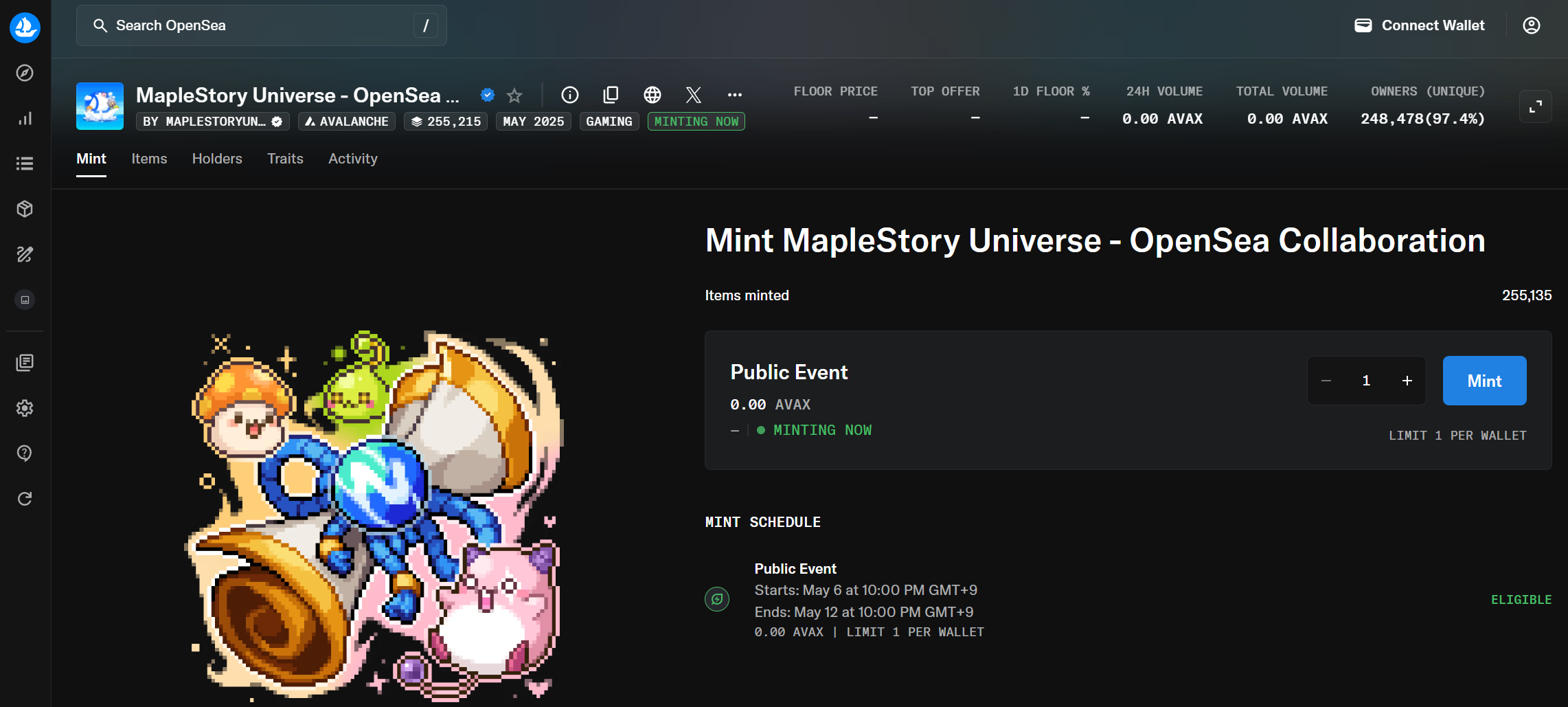
Task: Click the Connect Wallet button
Action: point(1420,25)
